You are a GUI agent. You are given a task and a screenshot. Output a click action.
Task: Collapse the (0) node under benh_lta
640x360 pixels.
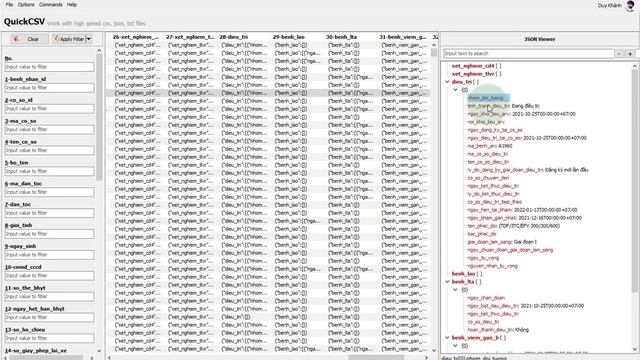click(456, 290)
